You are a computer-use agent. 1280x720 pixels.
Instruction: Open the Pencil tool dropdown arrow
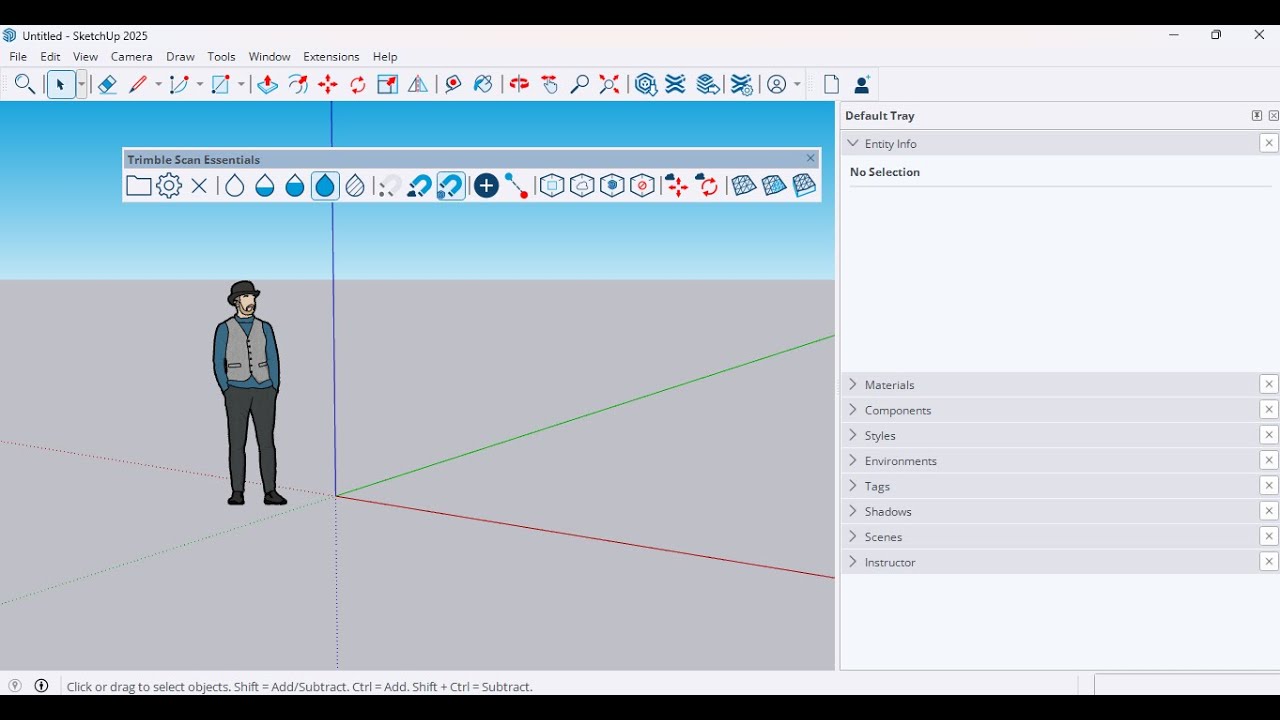(158, 85)
